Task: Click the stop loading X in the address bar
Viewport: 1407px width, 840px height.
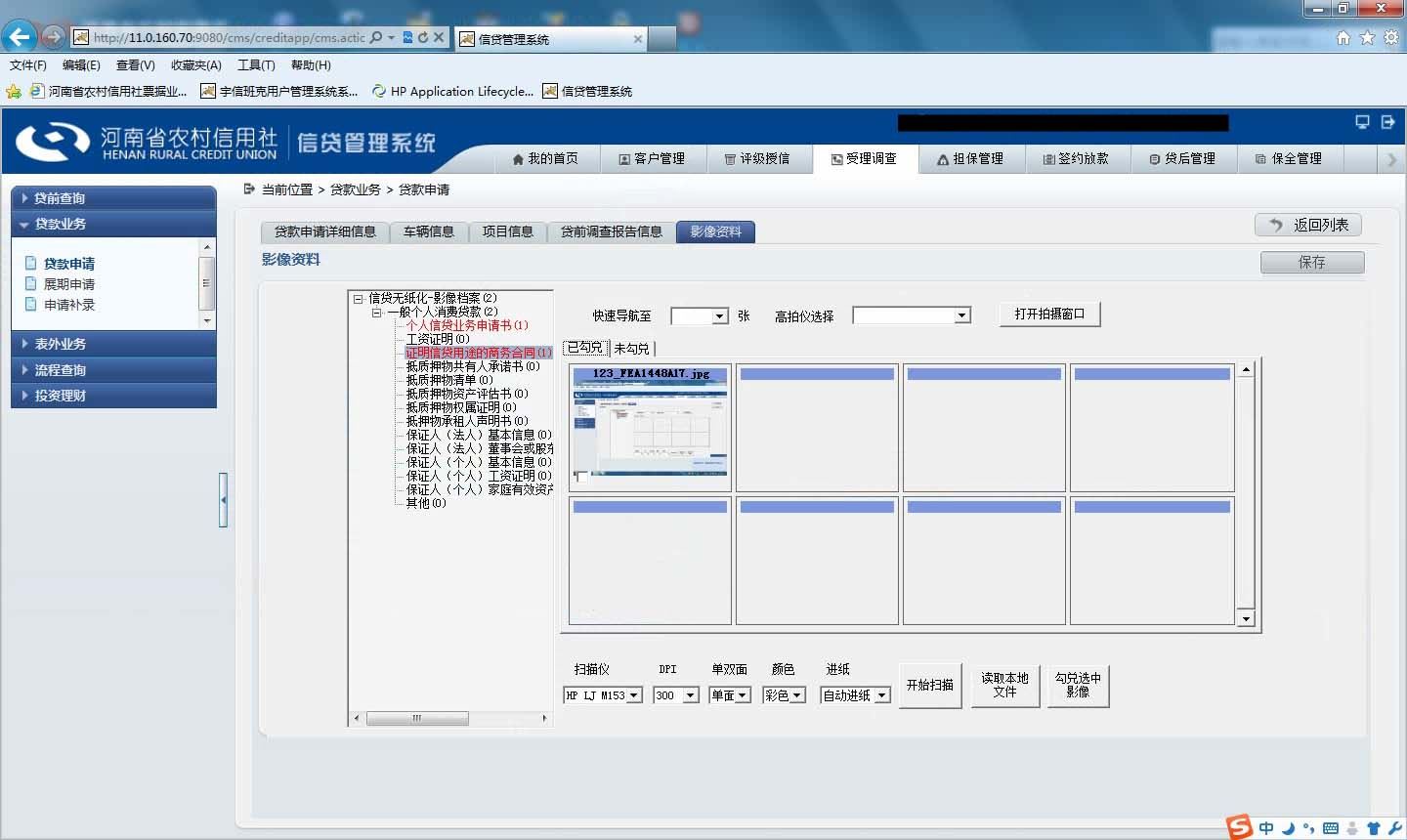Action: 439,37
